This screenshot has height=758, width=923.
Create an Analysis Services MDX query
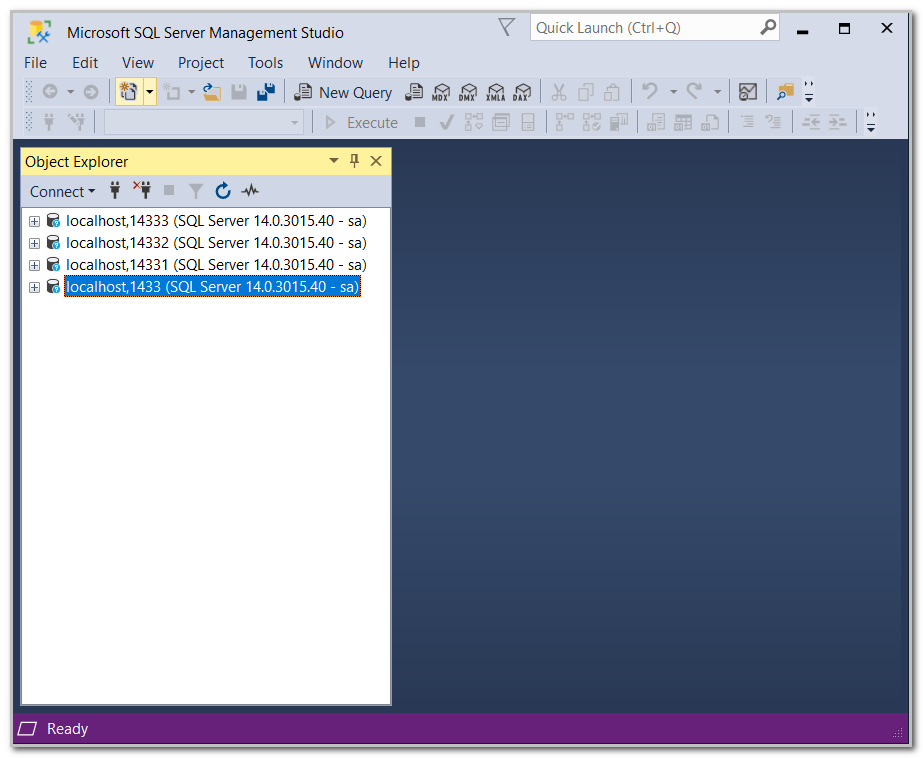click(x=441, y=91)
